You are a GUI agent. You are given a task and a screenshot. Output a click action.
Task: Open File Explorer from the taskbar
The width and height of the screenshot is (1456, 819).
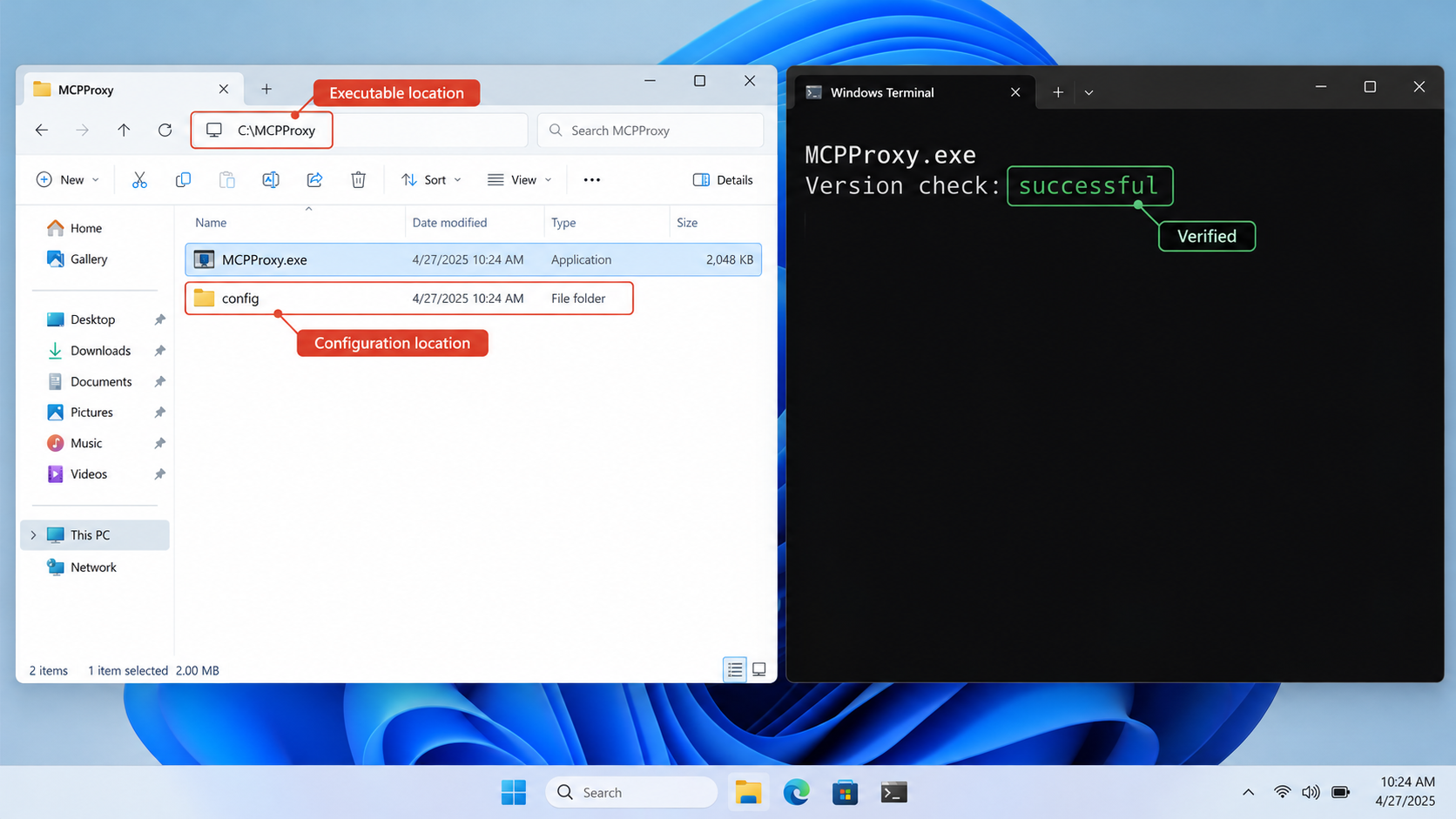pyautogui.click(x=747, y=792)
